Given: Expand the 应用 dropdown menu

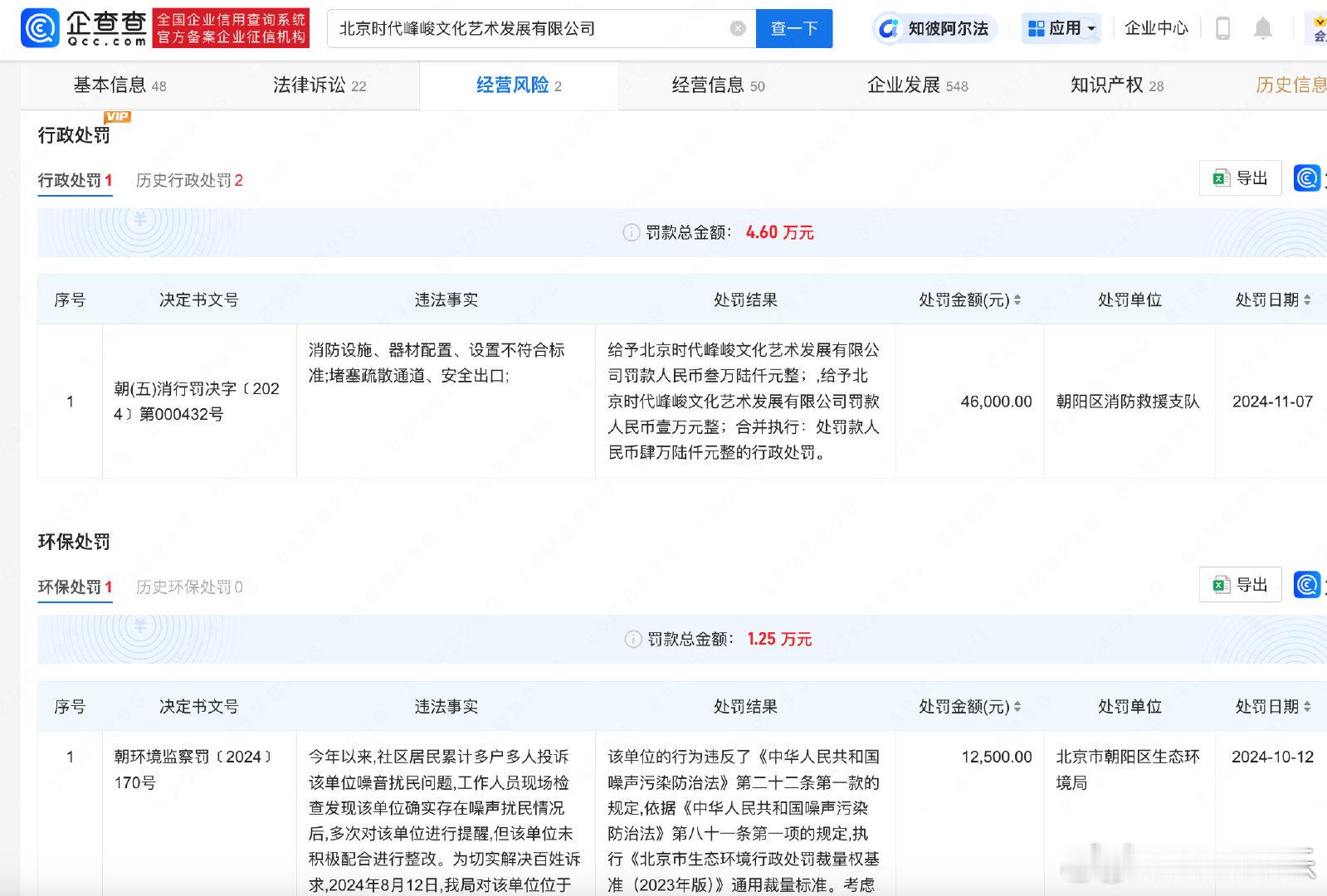Looking at the screenshot, I should (1061, 29).
